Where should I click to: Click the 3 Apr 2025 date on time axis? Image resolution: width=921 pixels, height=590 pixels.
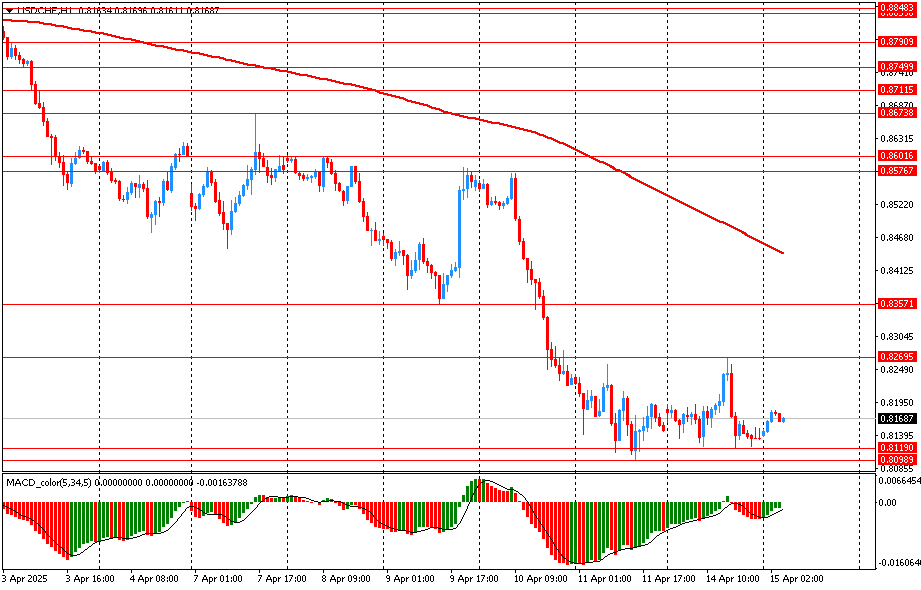(25, 578)
